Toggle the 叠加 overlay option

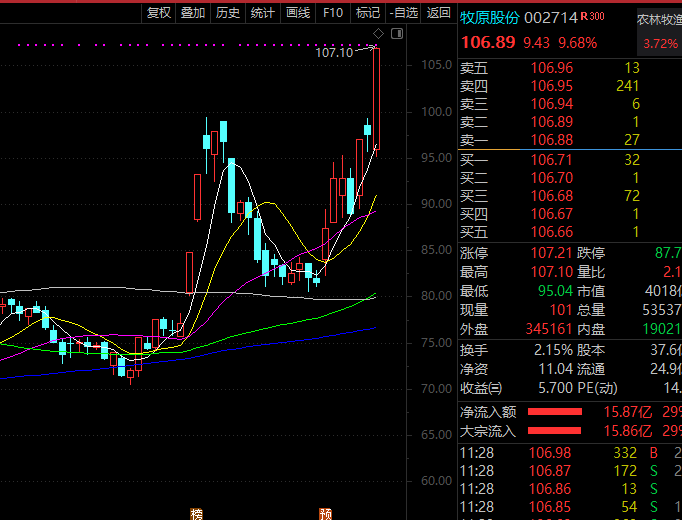coord(193,13)
